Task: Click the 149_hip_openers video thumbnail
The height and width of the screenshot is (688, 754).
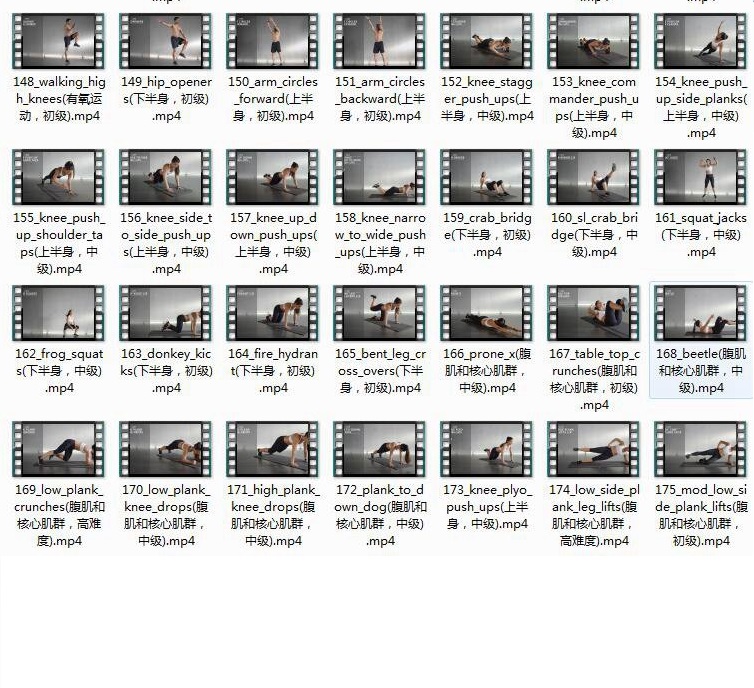Action: click(x=165, y=42)
